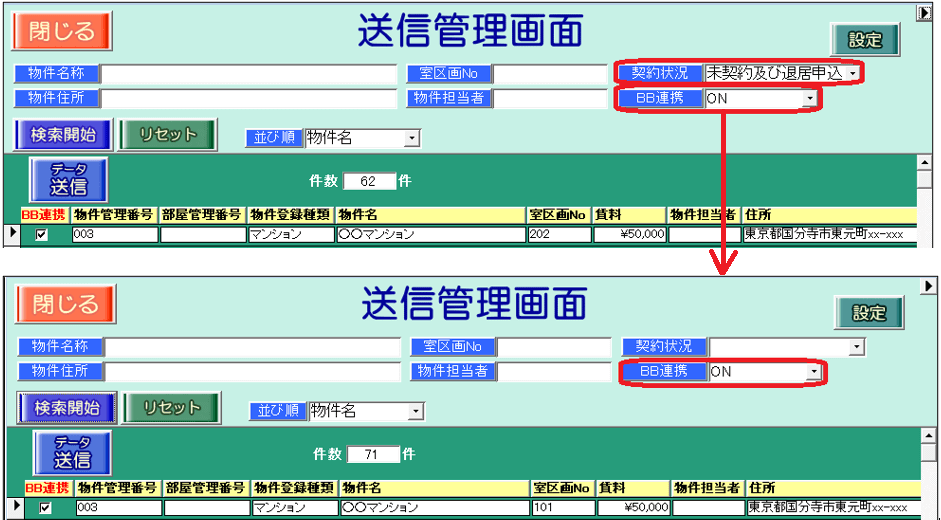
Task: Toggle BB連携 checkbox in the room 101 row
Action: [45, 508]
